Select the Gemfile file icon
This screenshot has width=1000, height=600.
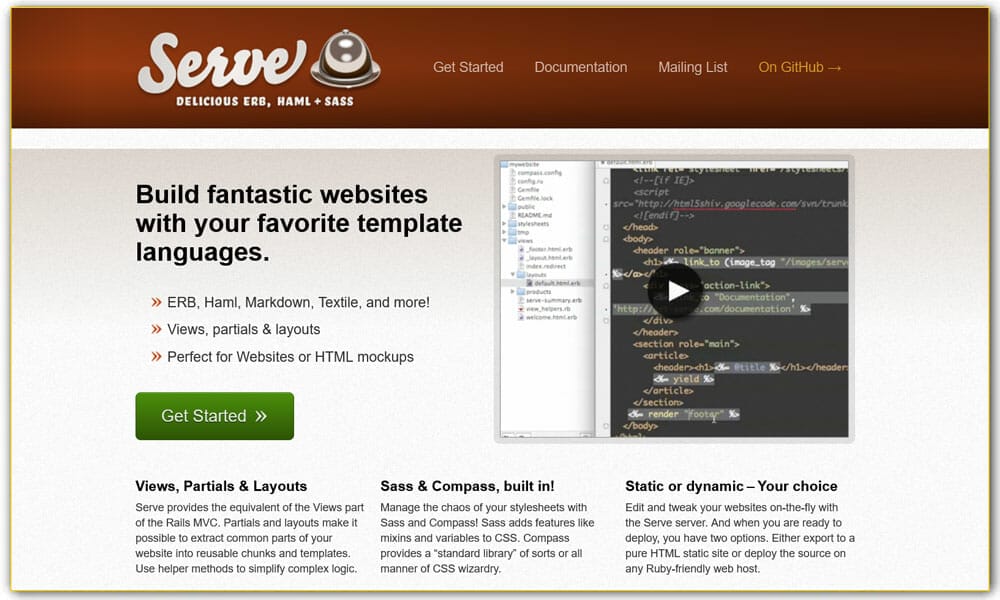click(512, 191)
